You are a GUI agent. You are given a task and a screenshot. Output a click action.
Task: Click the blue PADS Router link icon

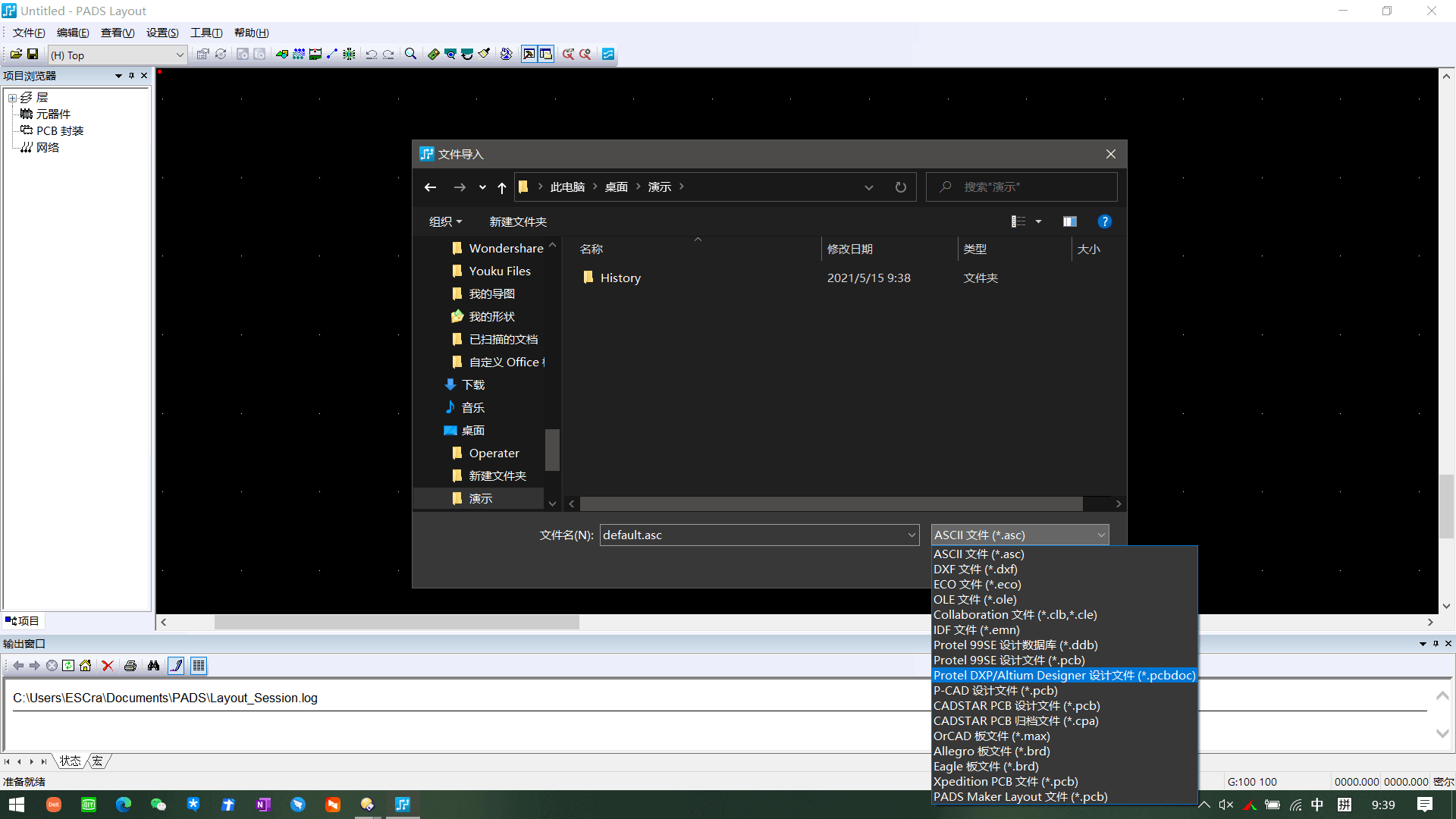[608, 54]
